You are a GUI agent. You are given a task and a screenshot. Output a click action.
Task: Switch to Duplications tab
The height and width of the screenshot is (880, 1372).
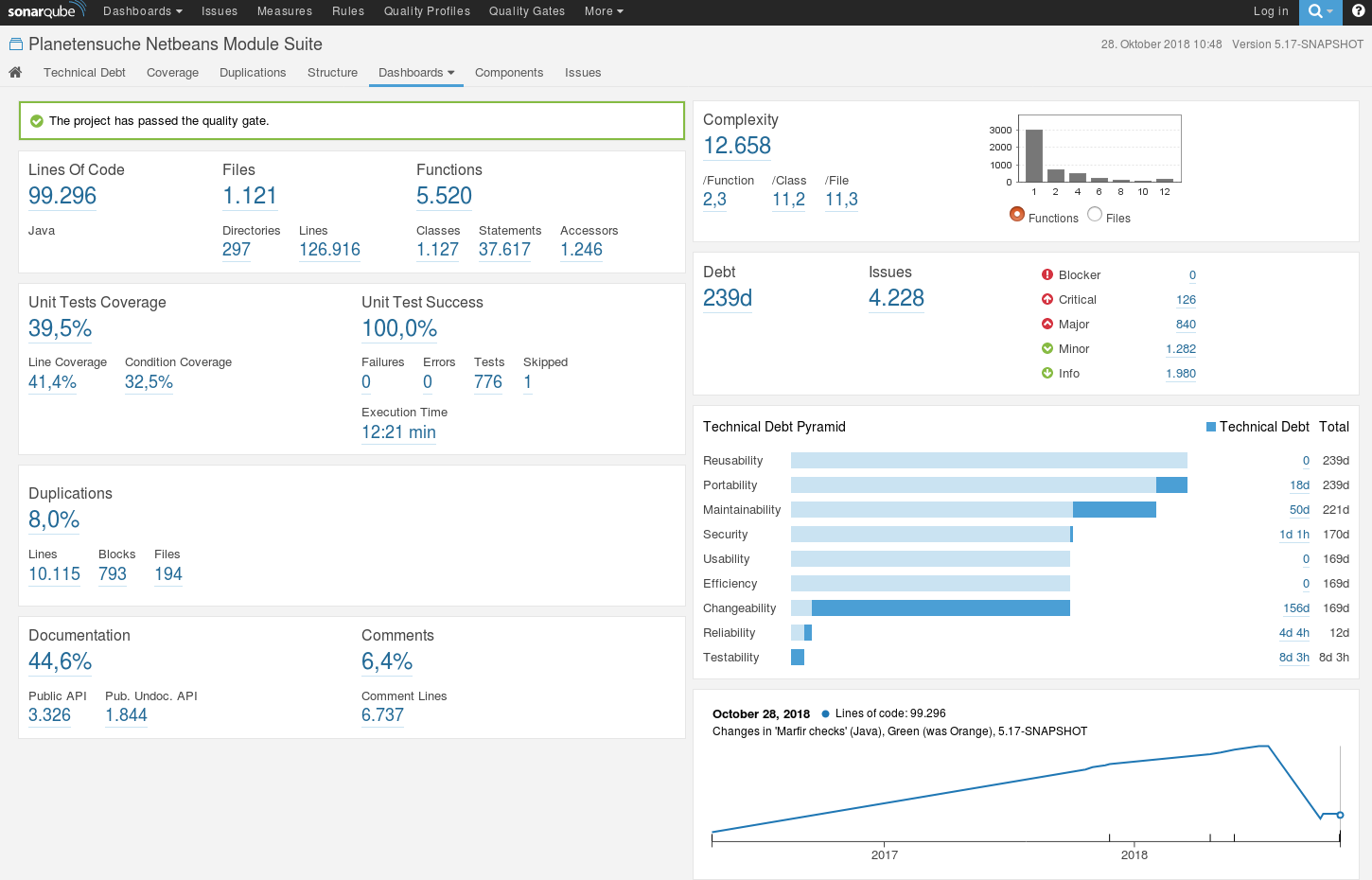[x=253, y=72]
